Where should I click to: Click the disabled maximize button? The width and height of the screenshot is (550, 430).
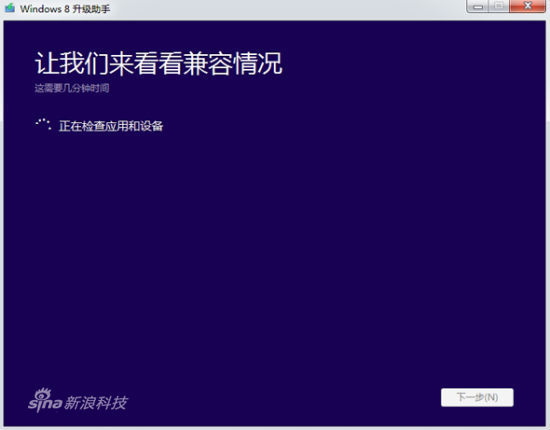[499, 6]
